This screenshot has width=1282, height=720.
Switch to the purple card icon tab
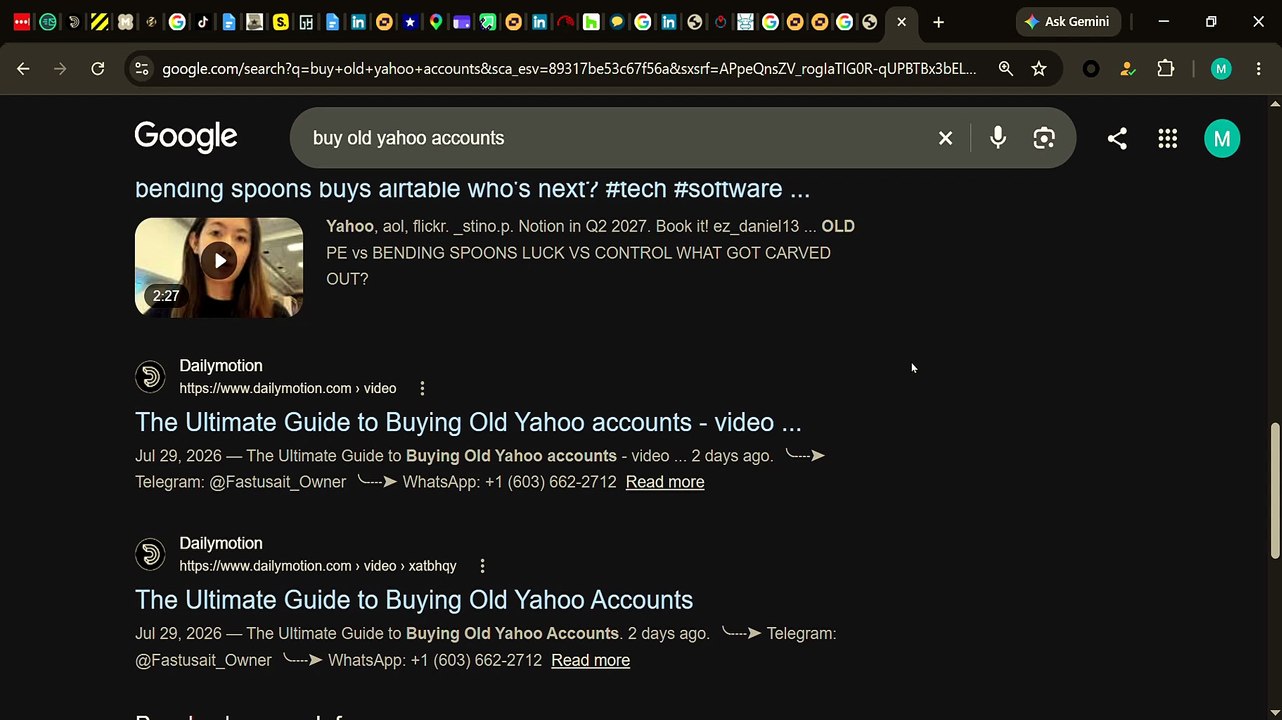coord(462,22)
